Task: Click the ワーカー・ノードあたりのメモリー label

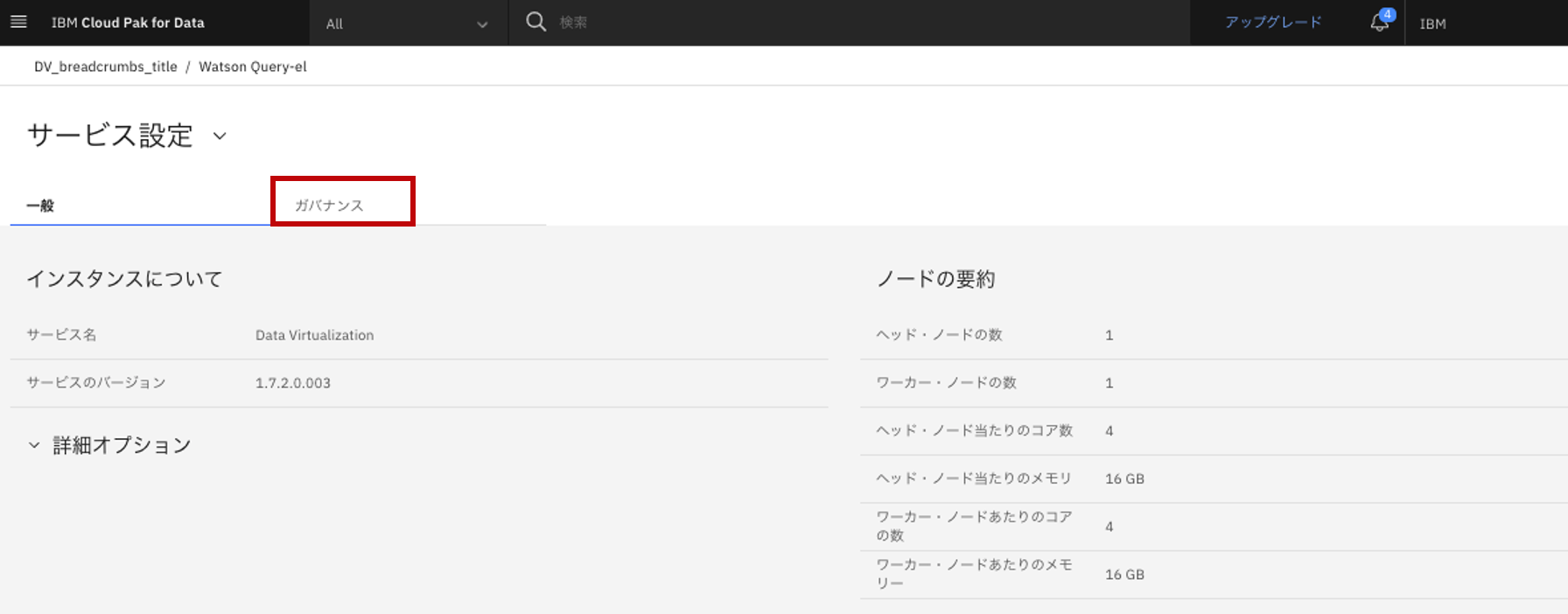Action: pyautogui.click(x=974, y=574)
